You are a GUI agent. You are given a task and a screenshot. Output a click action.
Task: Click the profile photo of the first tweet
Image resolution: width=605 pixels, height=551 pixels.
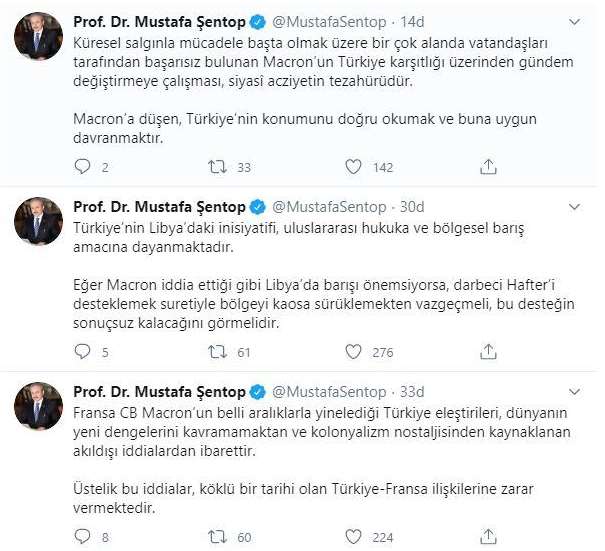pos(39,38)
